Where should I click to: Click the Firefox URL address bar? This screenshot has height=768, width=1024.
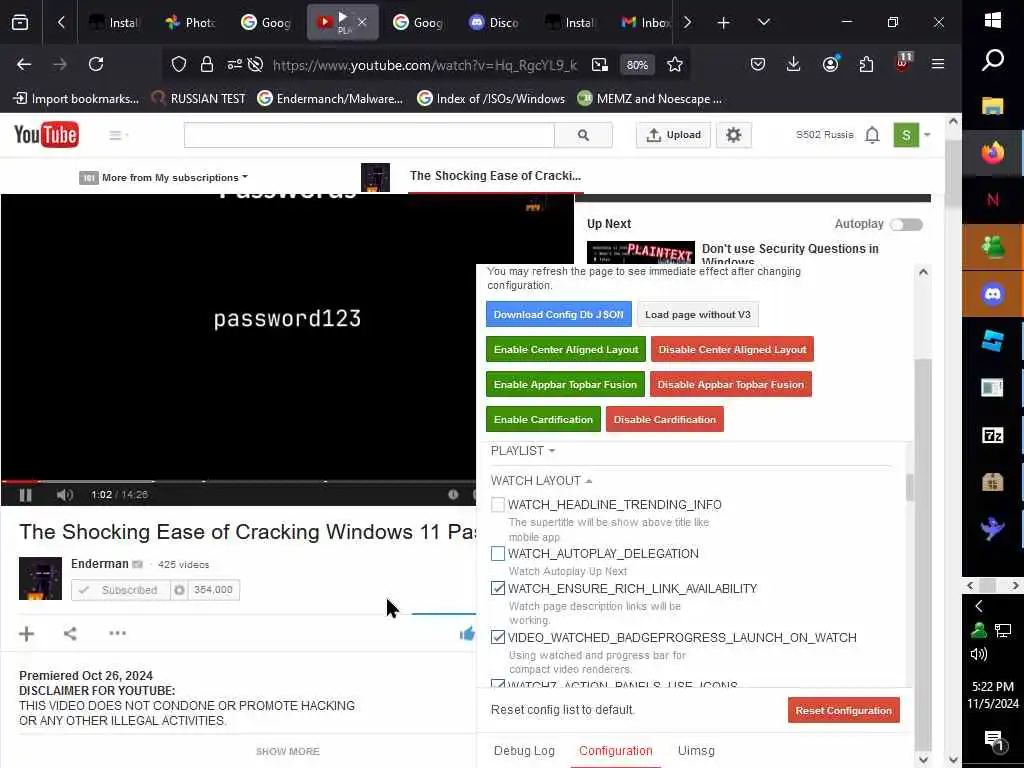[x=425, y=65]
